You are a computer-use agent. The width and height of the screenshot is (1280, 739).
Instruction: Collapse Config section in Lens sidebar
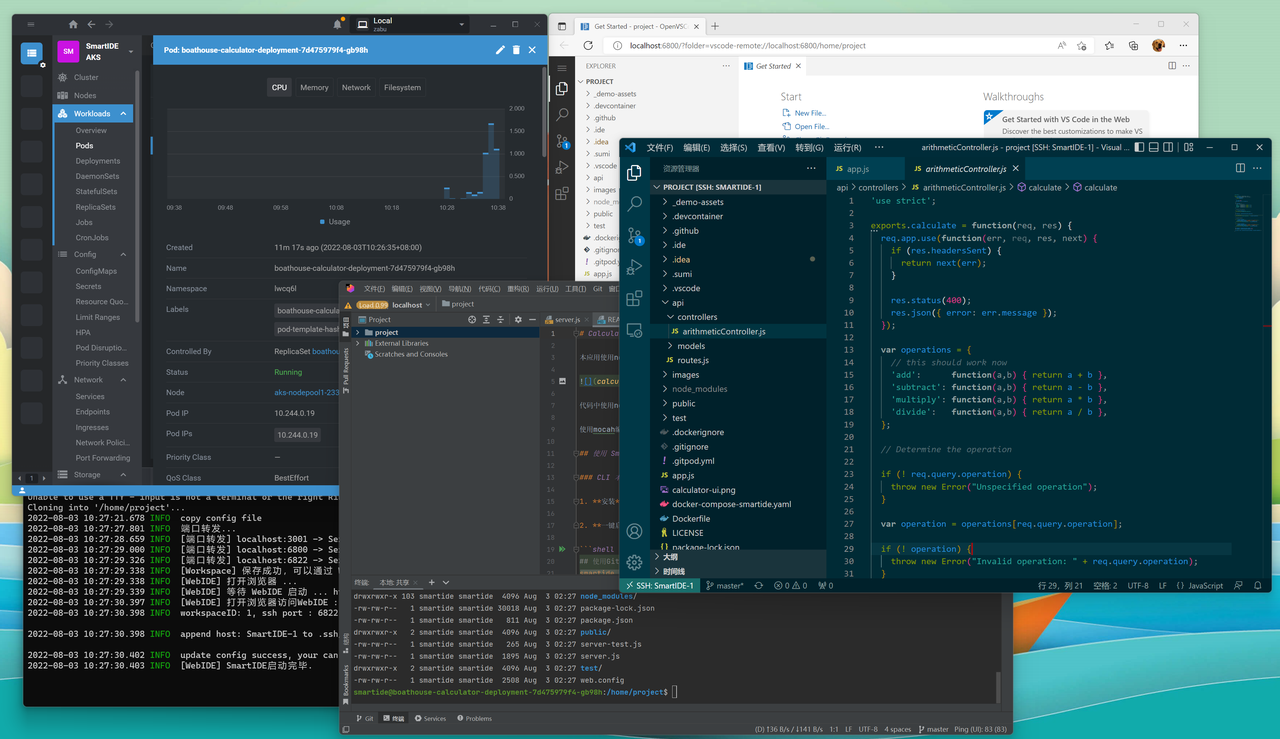pos(124,255)
